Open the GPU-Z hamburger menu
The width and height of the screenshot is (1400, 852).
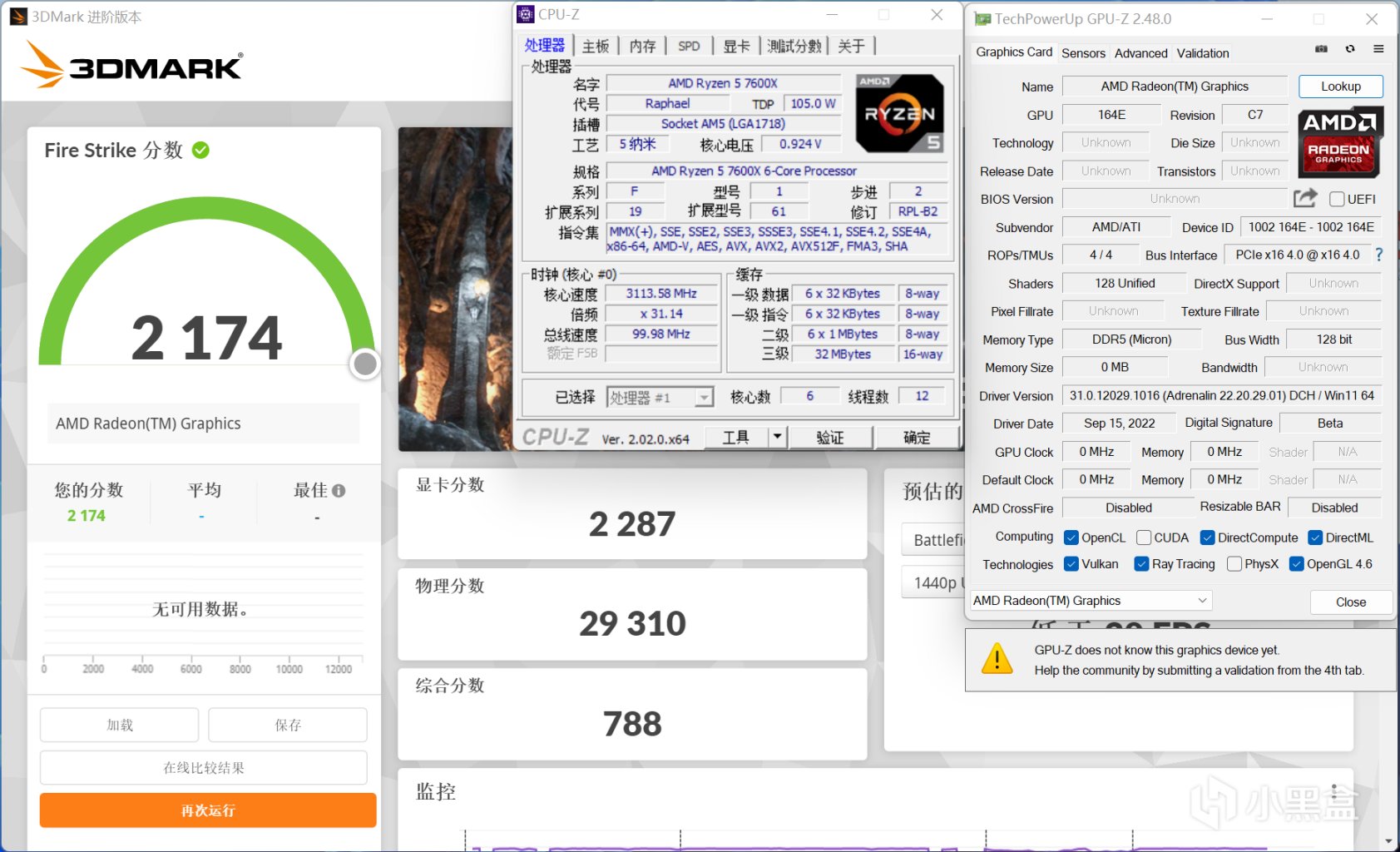pyautogui.click(x=1378, y=49)
